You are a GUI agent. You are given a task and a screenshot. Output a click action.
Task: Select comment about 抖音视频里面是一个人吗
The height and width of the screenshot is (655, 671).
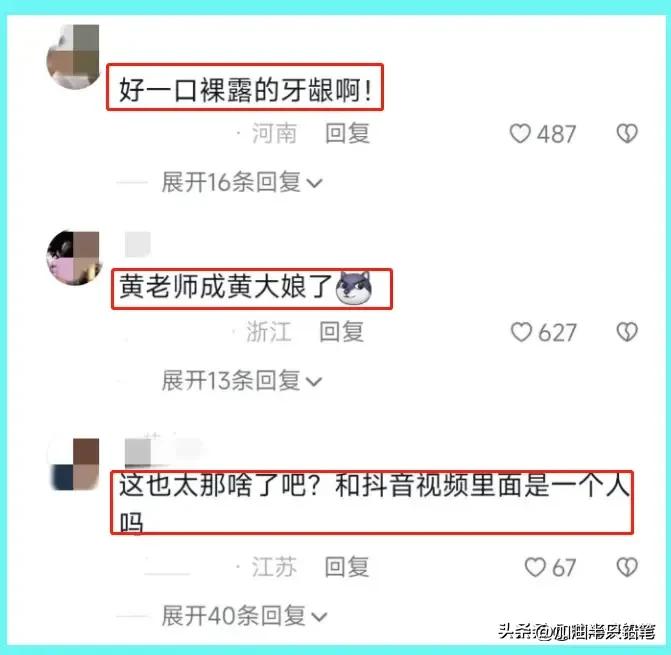pos(373,503)
